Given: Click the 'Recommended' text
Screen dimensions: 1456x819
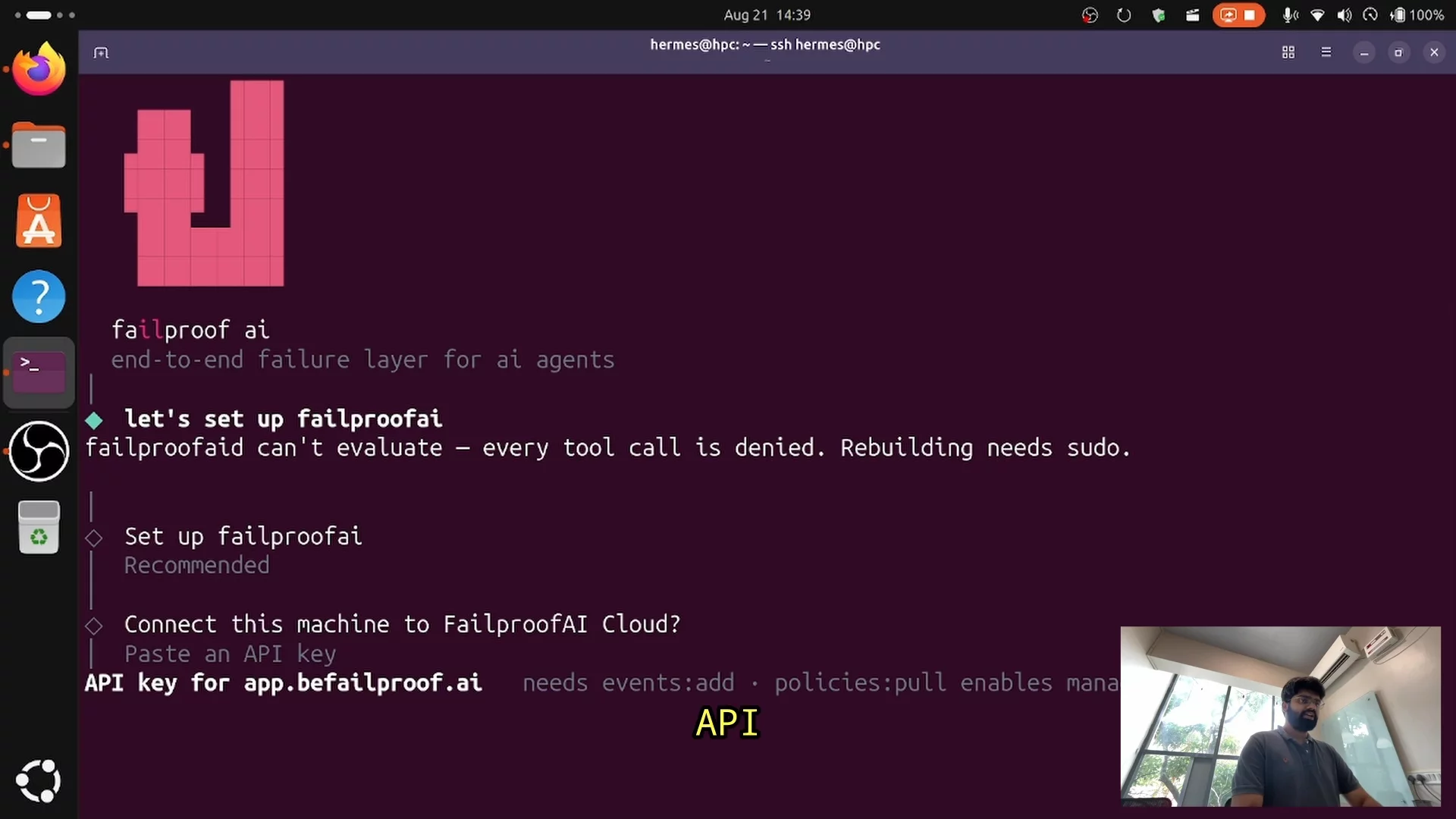Looking at the screenshot, I should (196, 565).
